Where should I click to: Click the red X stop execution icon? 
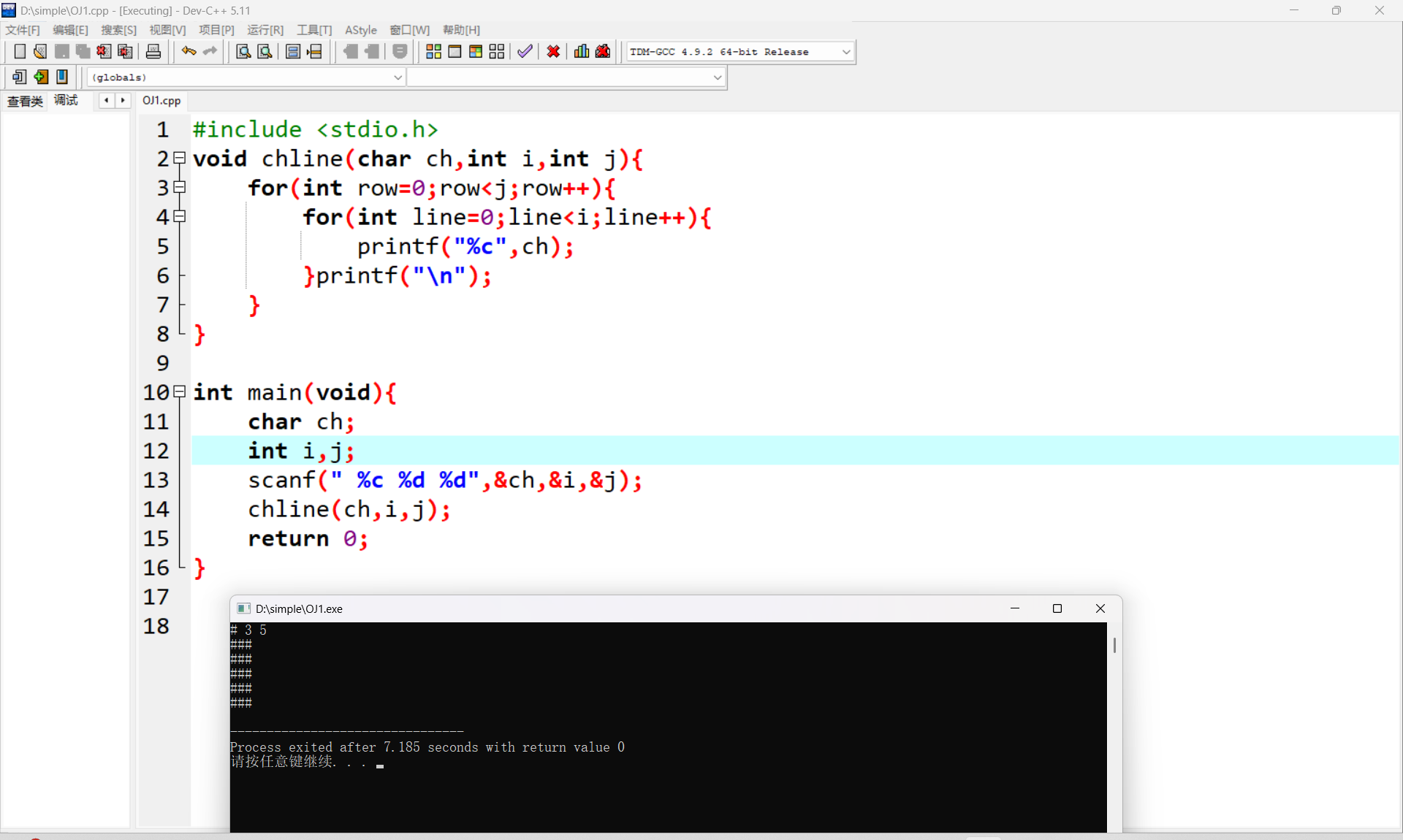pos(553,51)
